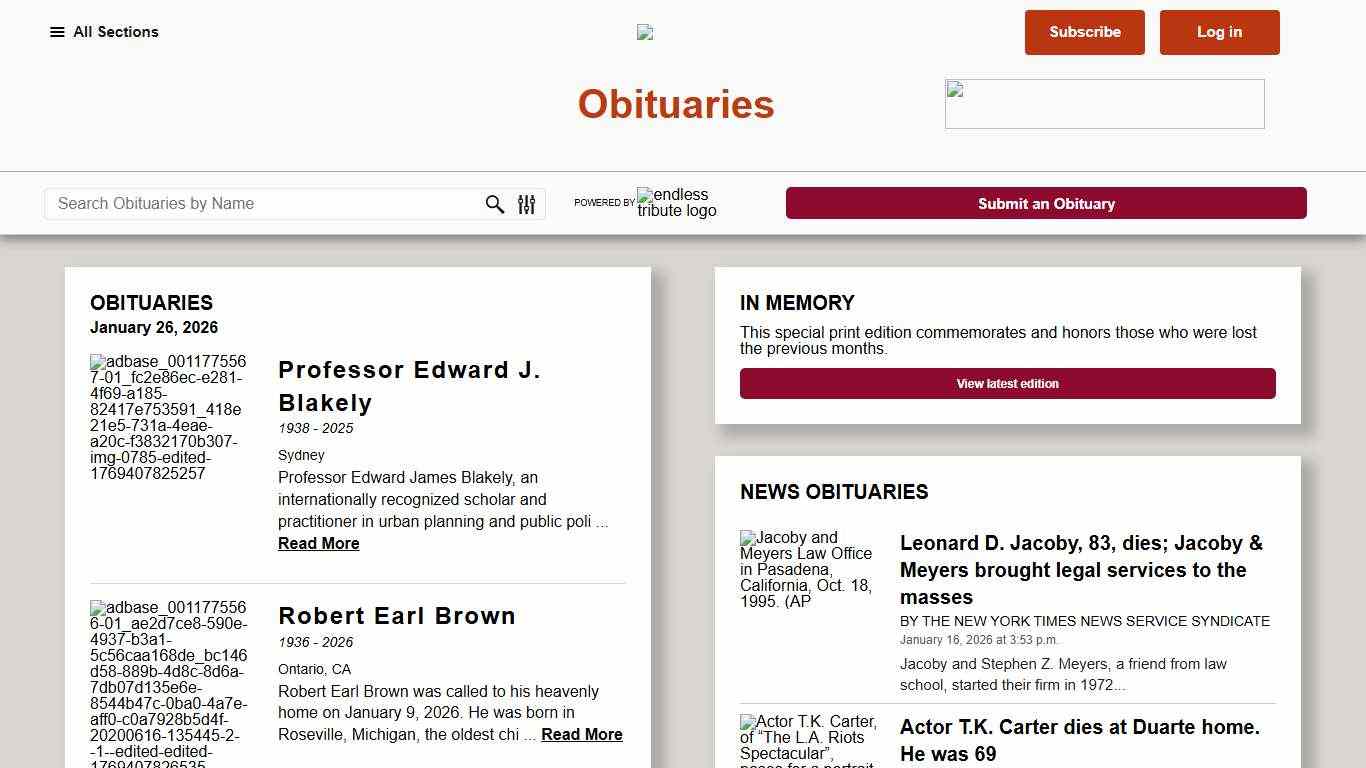The width and height of the screenshot is (1366, 768).
Task: Click the Log in button
Action: pos(1219,32)
